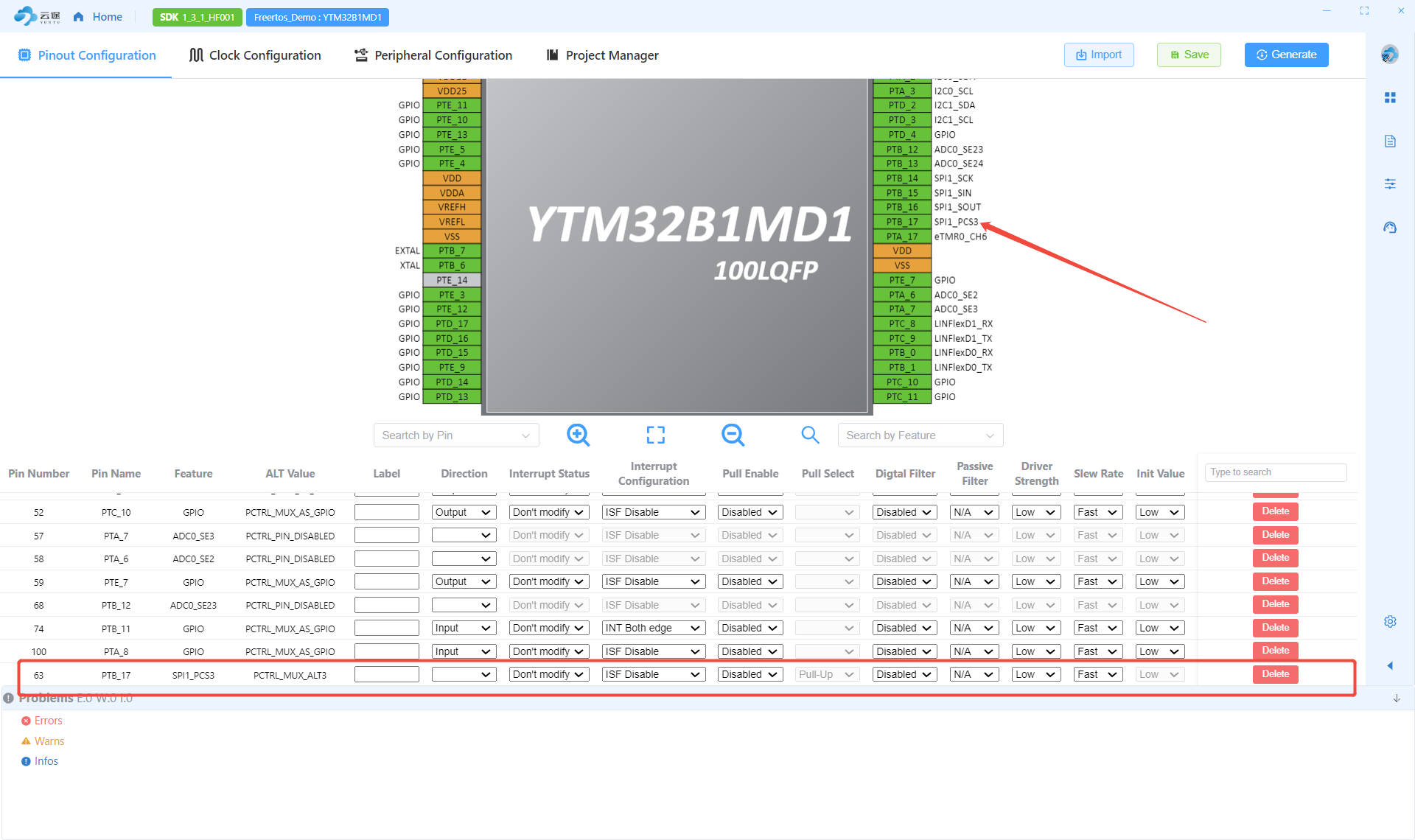Delete the PTB_11 row
This screenshot has height=840, width=1415.
pos(1275,629)
